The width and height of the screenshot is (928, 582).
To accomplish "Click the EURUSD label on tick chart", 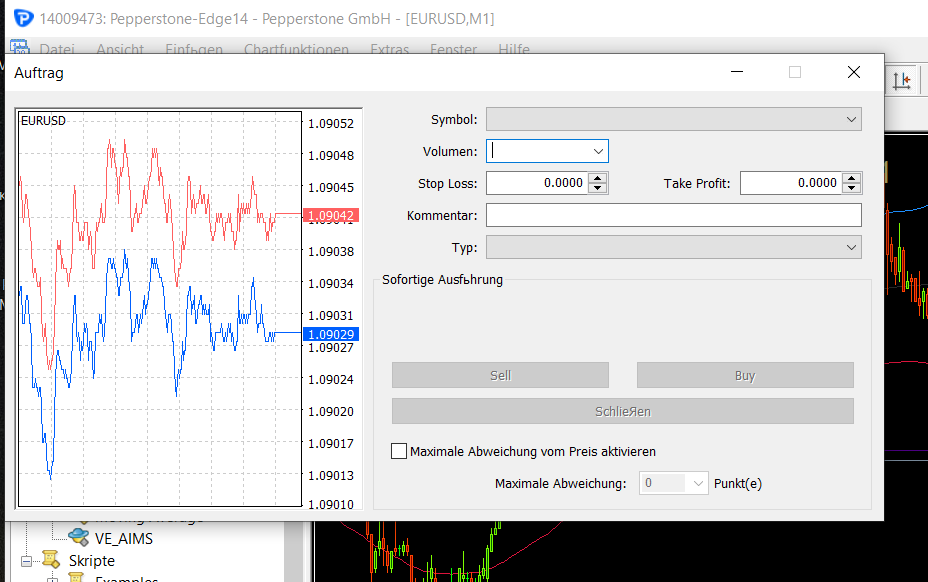I will coord(43,121).
